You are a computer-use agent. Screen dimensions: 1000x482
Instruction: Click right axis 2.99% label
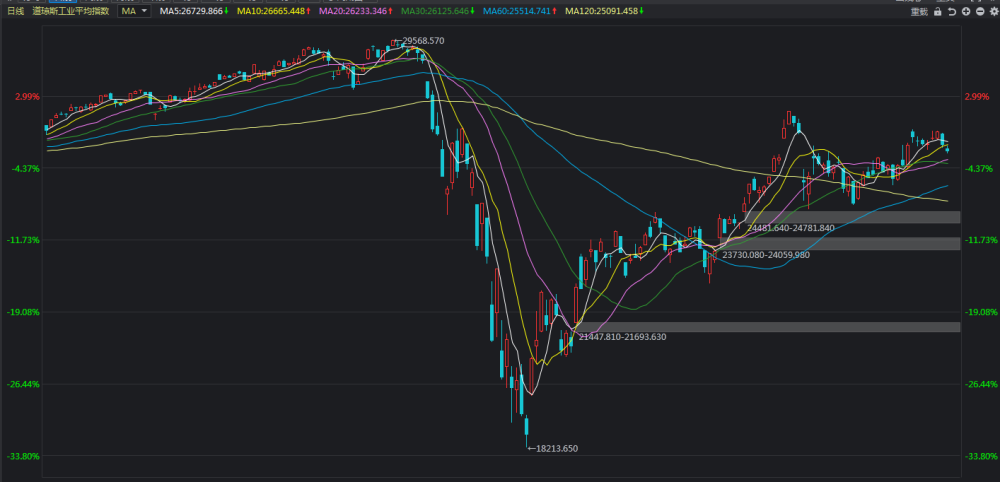pyautogui.click(x=976, y=96)
